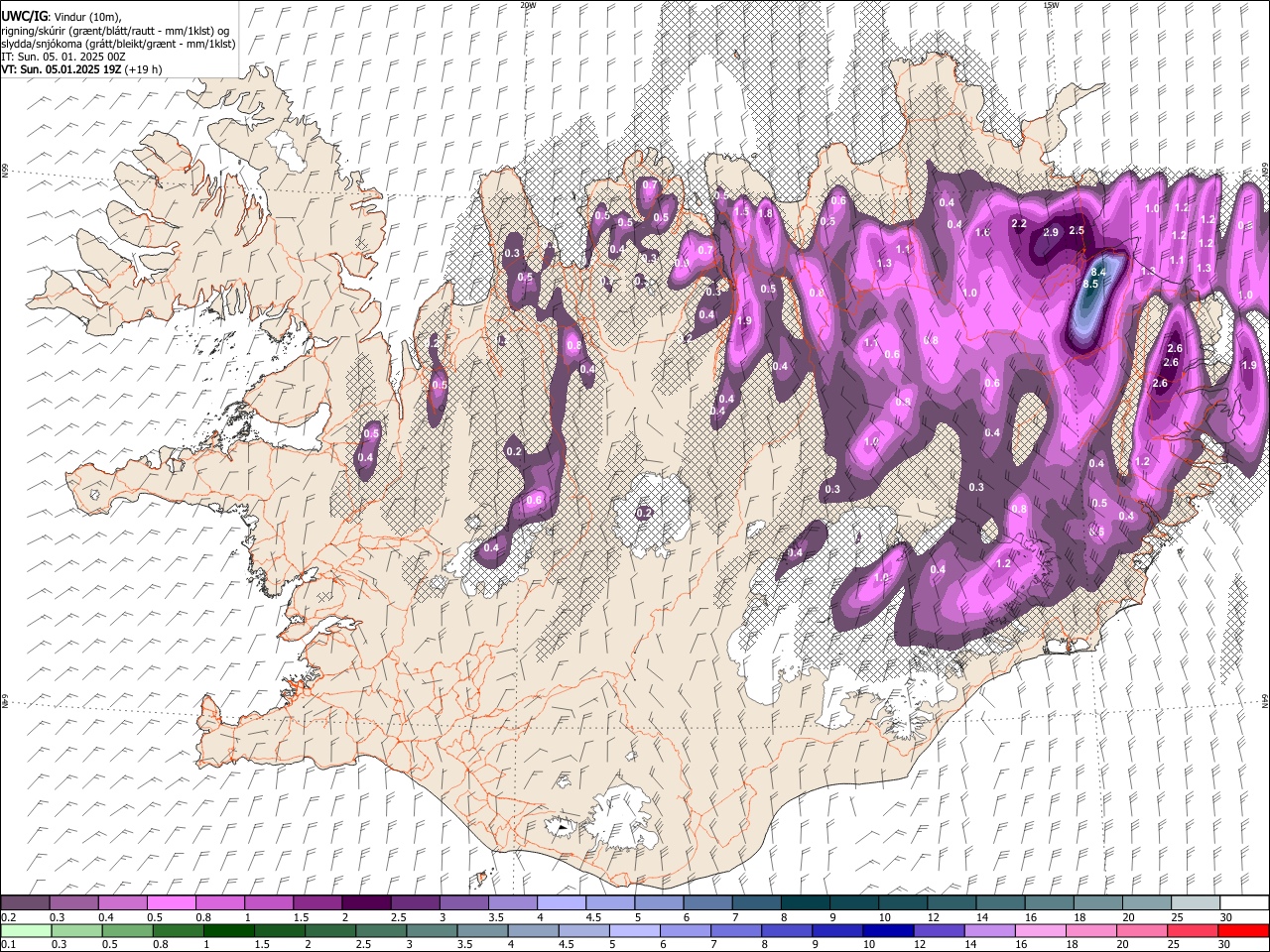Click the 1.8 precipitation value on the map
The width and height of the screenshot is (1270, 952).
(x=765, y=213)
